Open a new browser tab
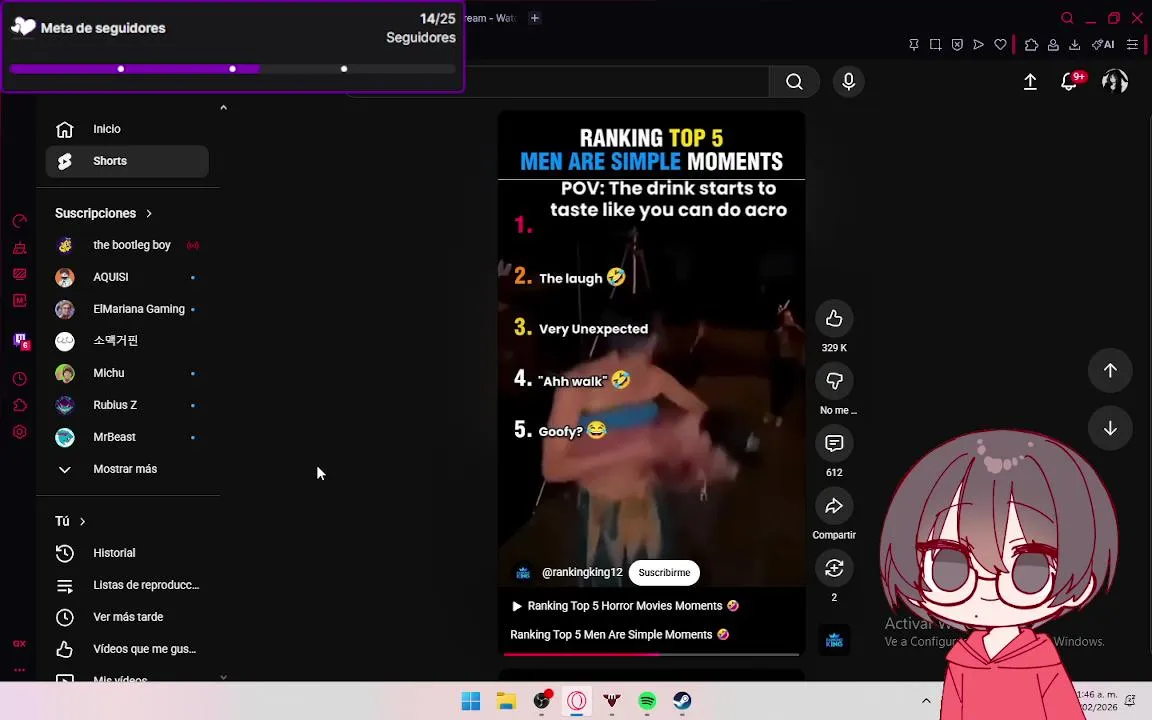This screenshot has height=720, width=1152. point(535,18)
